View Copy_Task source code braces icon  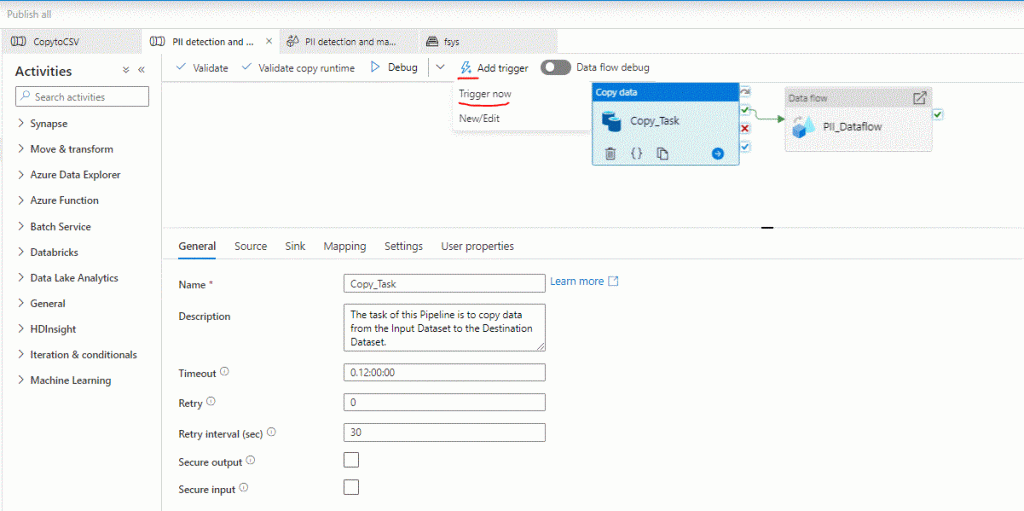click(637, 154)
